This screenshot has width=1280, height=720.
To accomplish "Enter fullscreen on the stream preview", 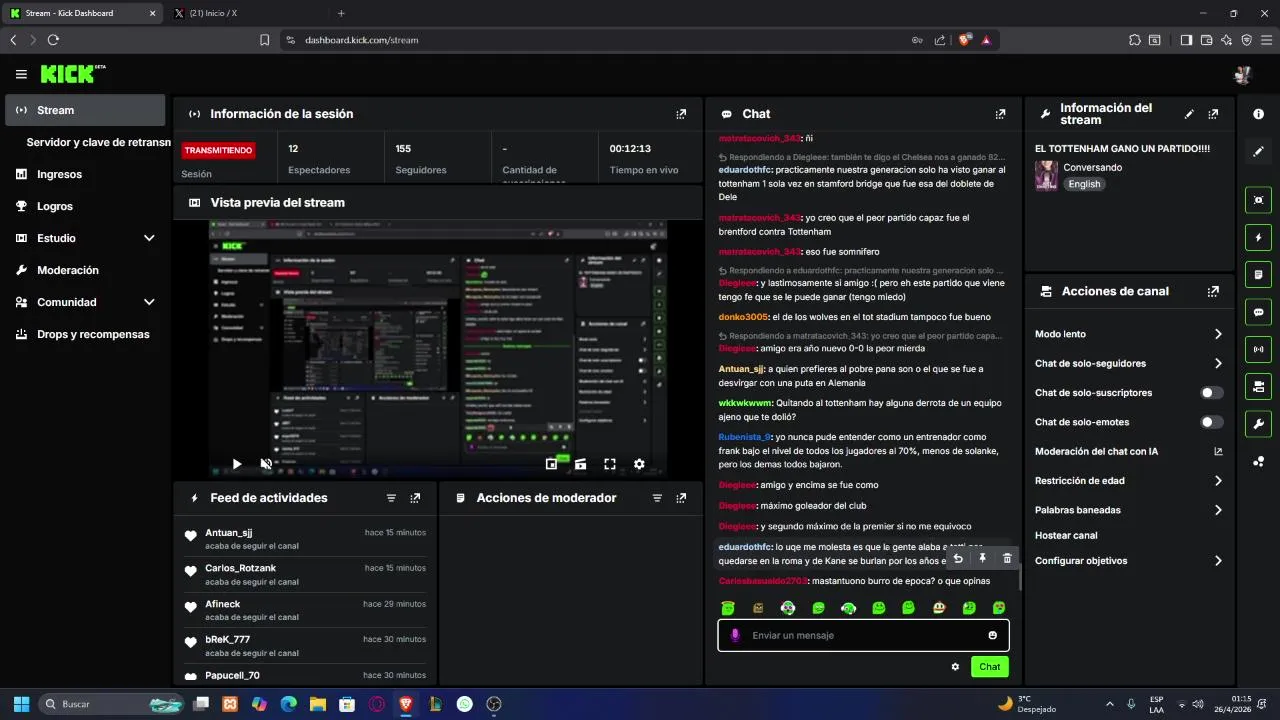I will [610, 464].
